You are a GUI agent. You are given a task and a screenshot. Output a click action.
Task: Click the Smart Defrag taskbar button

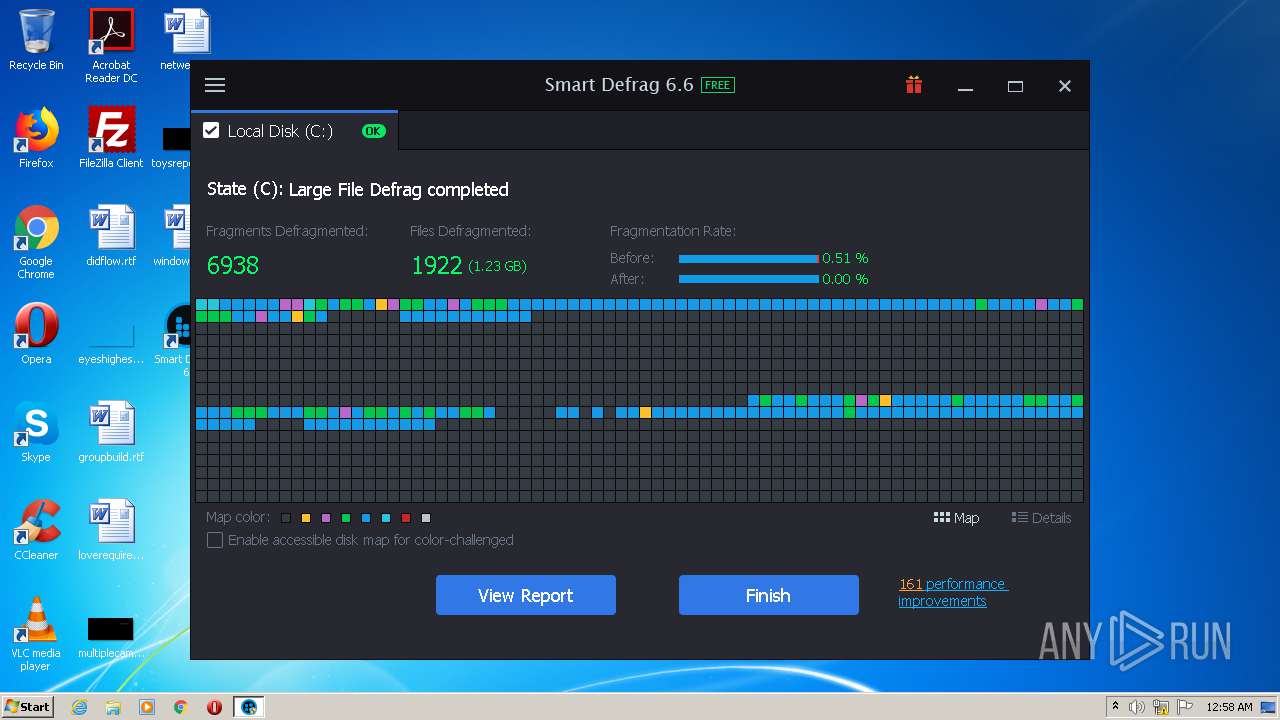[x=248, y=707]
